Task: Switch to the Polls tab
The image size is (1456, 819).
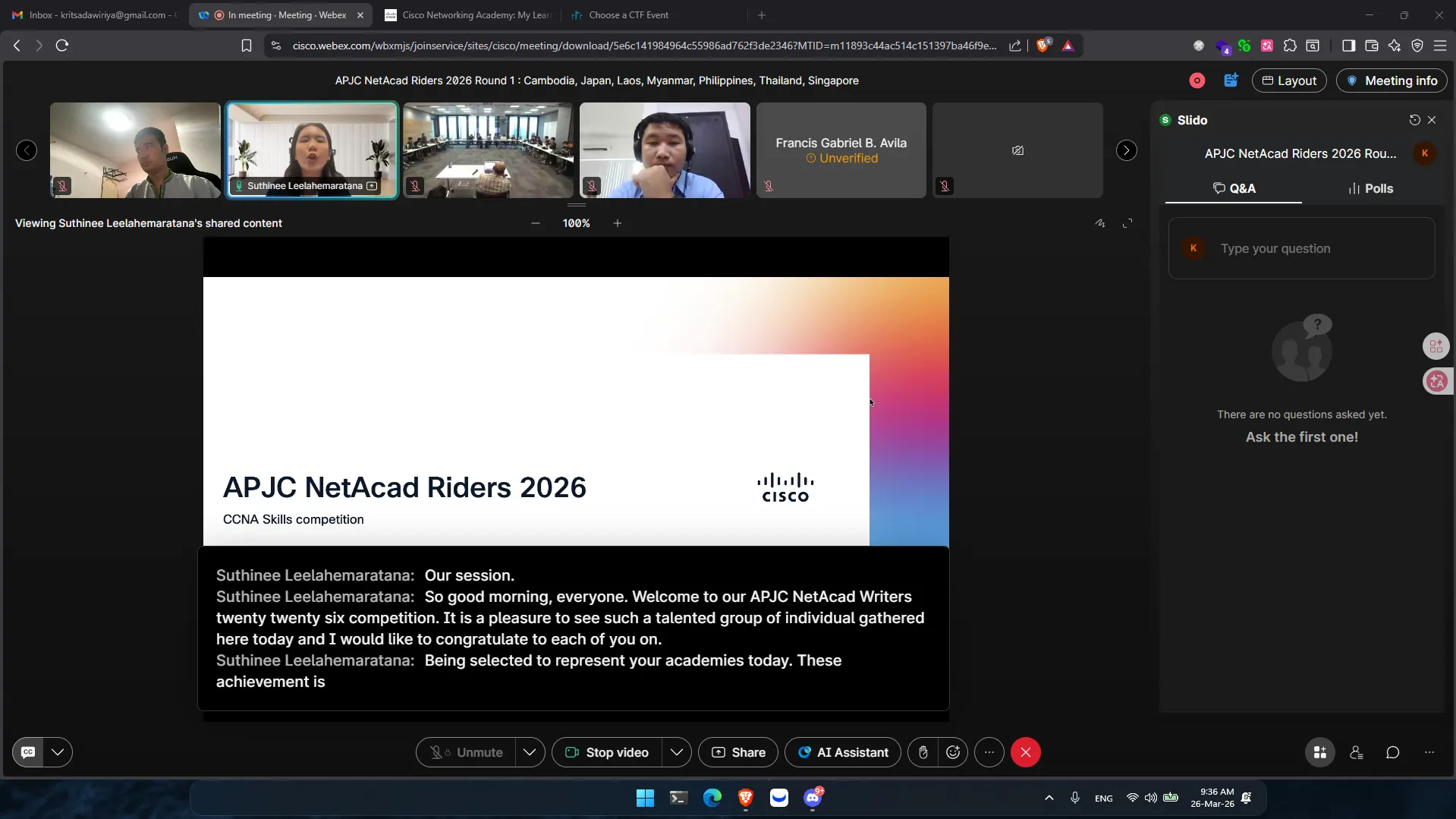Action: (1370, 188)
